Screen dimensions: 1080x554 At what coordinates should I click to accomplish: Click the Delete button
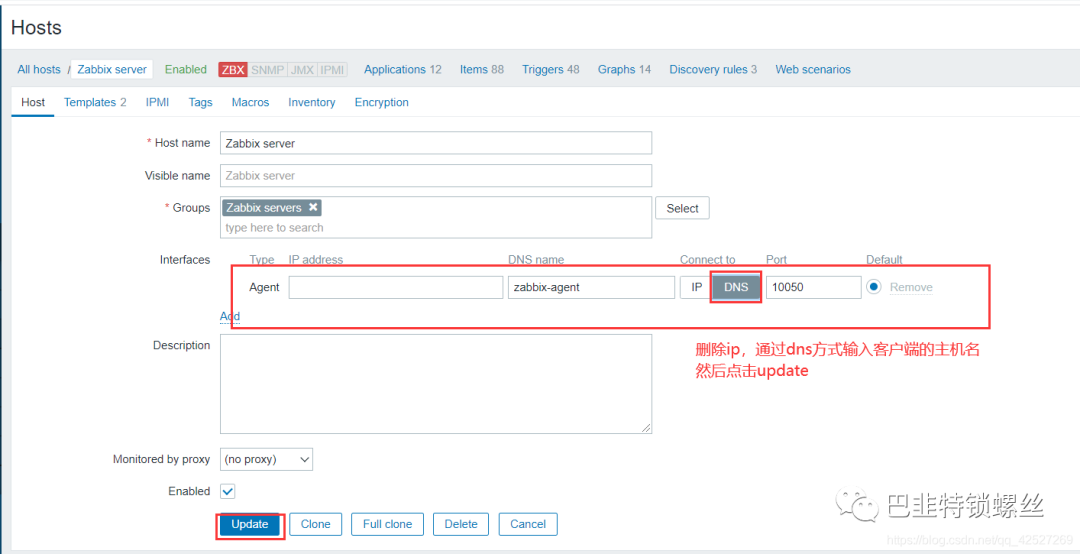click(x=461, y=524)
